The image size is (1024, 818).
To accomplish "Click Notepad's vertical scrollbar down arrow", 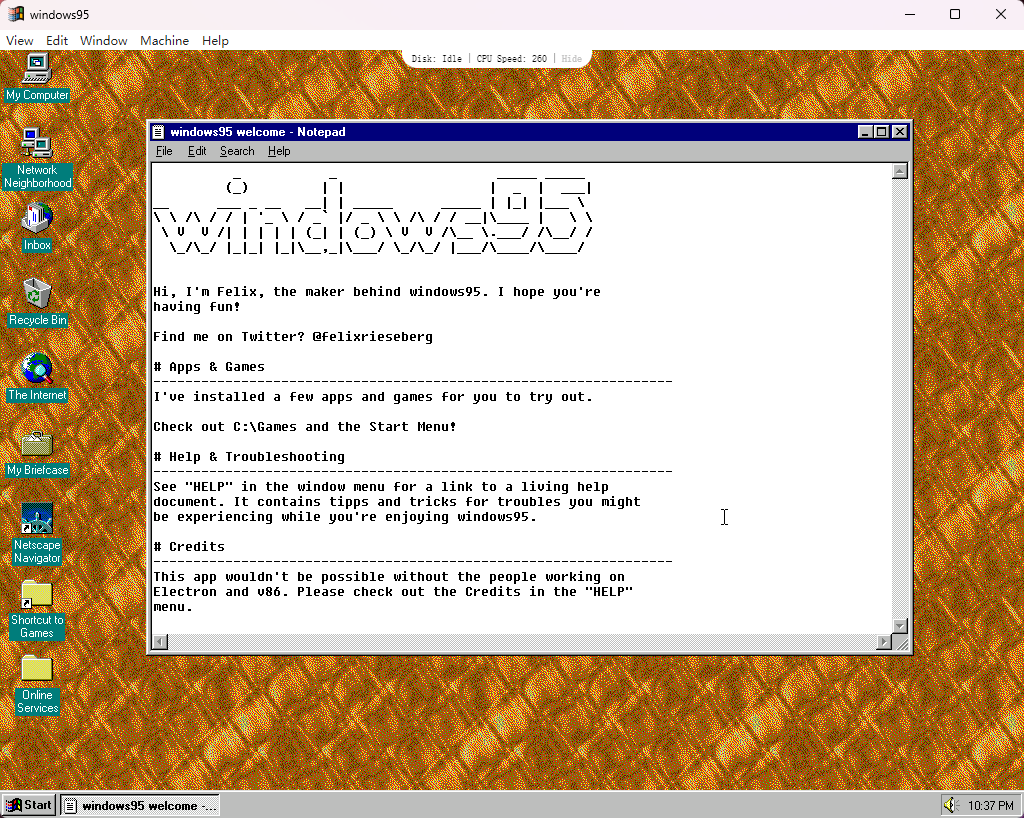I will 899,626.
